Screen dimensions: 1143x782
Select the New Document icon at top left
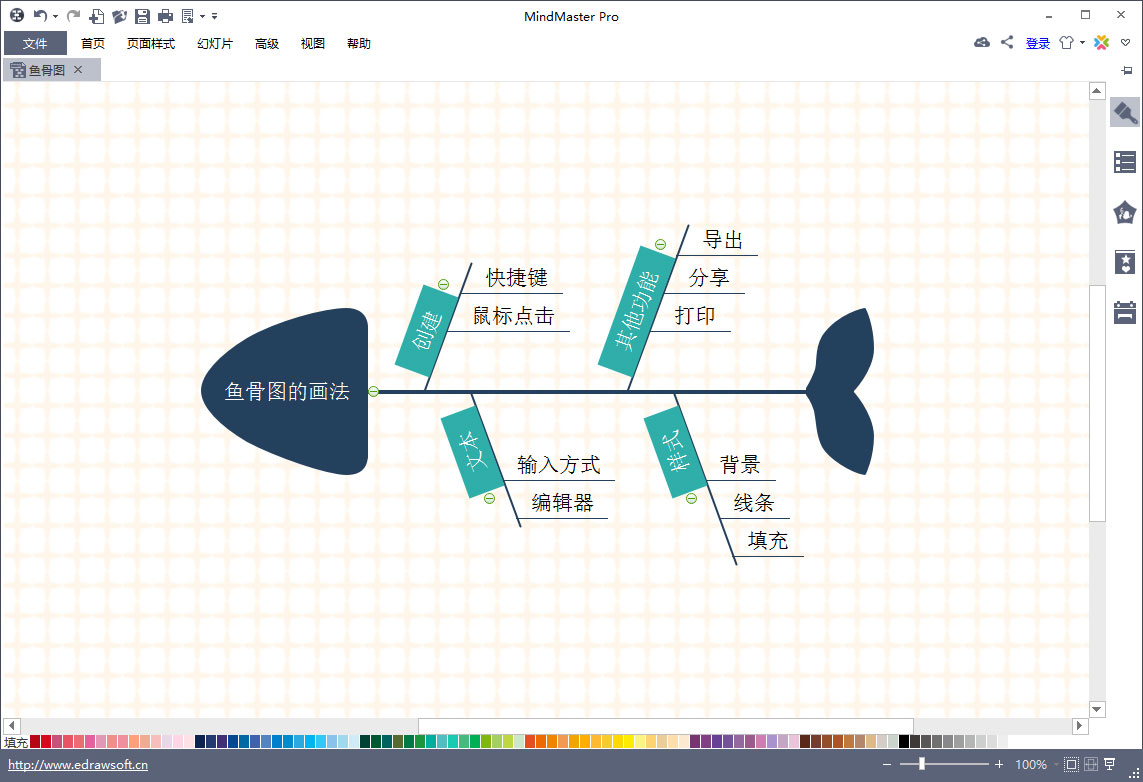(96, 15)
